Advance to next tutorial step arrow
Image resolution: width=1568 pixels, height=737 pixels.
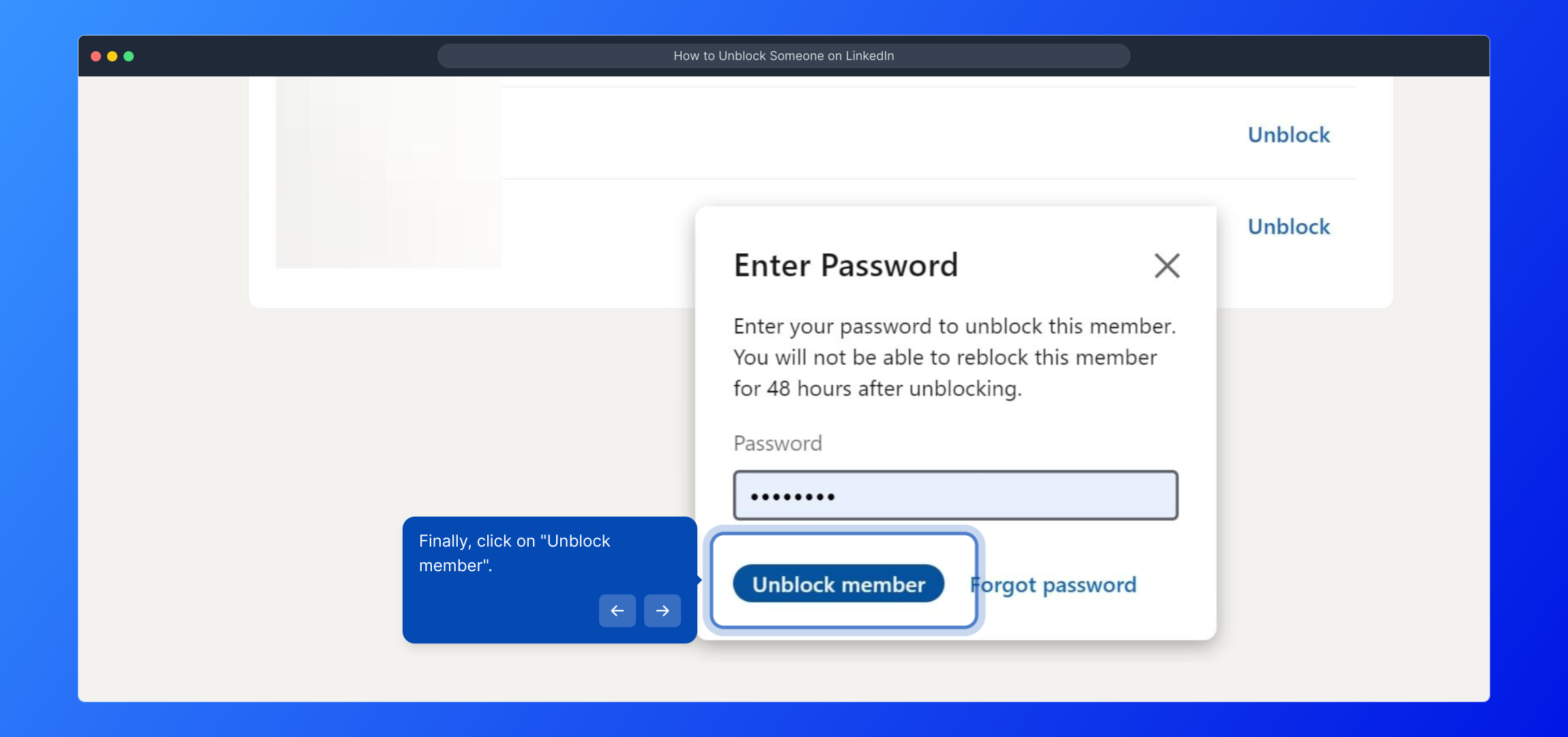(662, 611)
